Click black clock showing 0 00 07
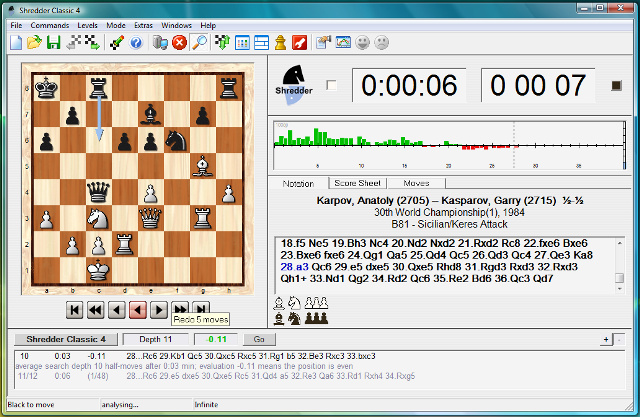The height and width of the screenshot is (417, 640). click(538, 85)
